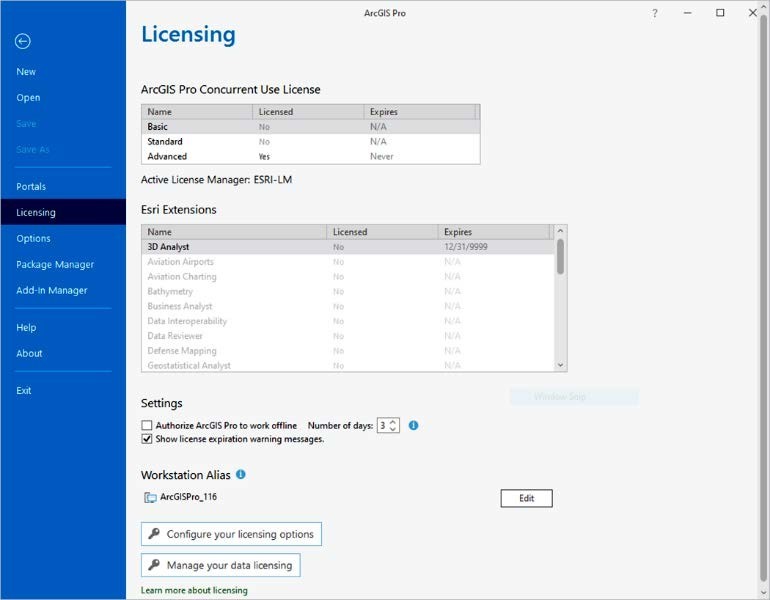Uncheck Show license expiration warning messages
The width and height of the screenshot is (770, 600).
(x=147, y=439)
